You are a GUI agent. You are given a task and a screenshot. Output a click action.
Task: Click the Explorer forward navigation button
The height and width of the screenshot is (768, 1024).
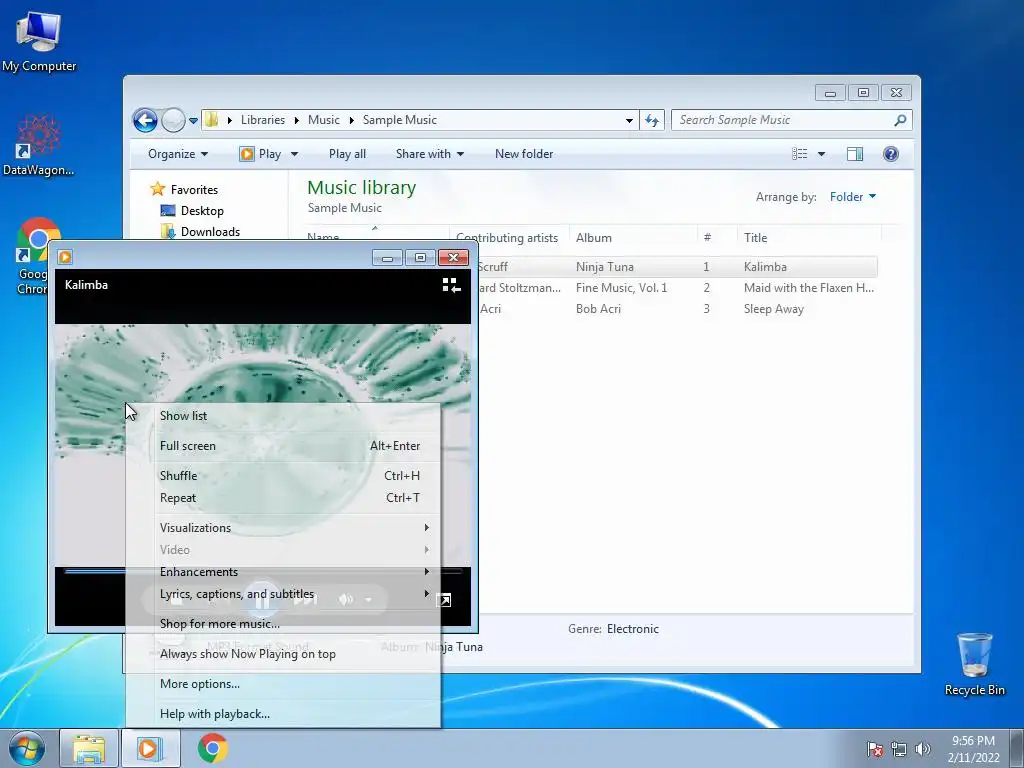point(173,120)
